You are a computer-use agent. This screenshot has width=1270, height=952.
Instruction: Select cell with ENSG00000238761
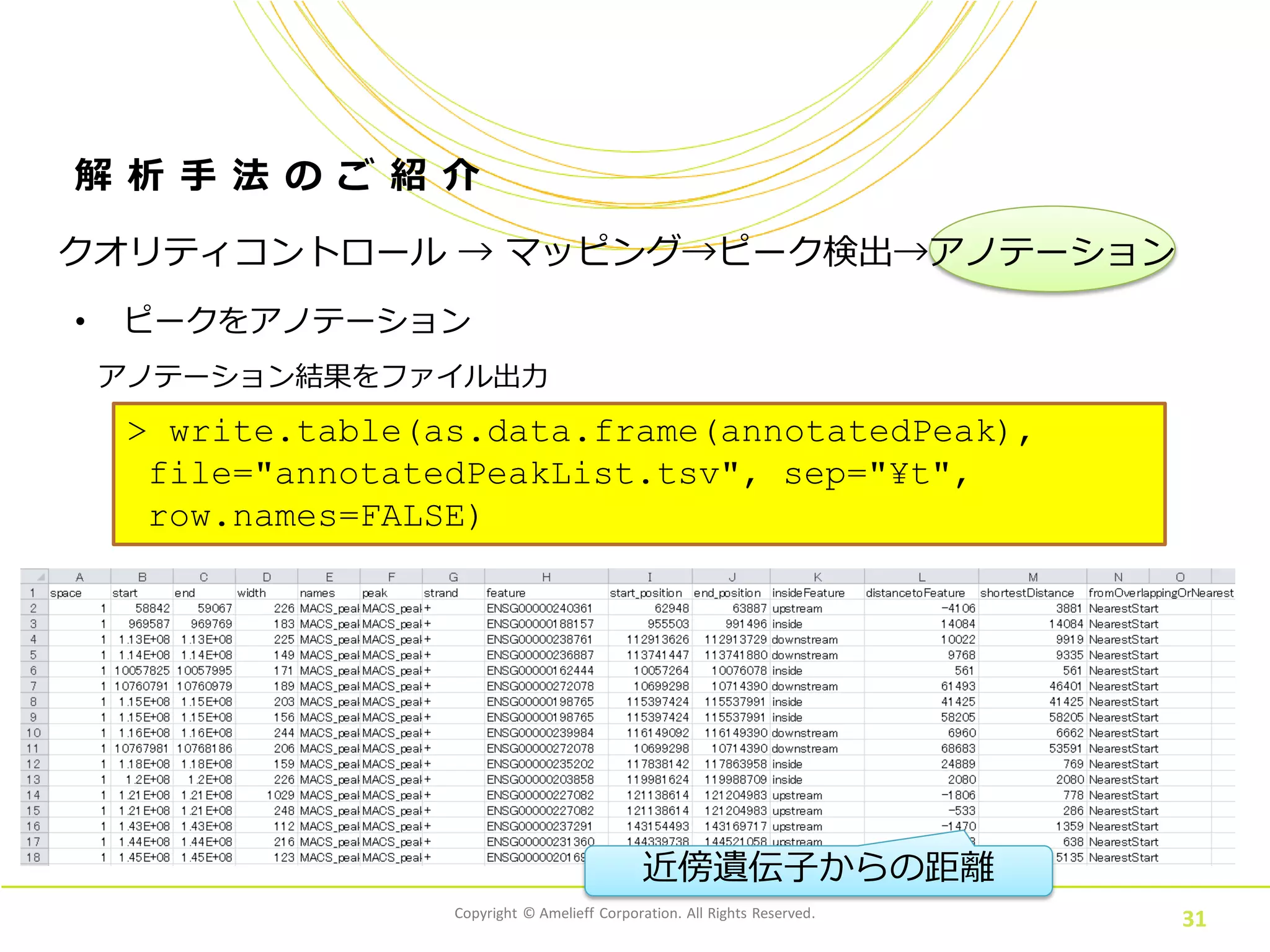coord(546,640)
